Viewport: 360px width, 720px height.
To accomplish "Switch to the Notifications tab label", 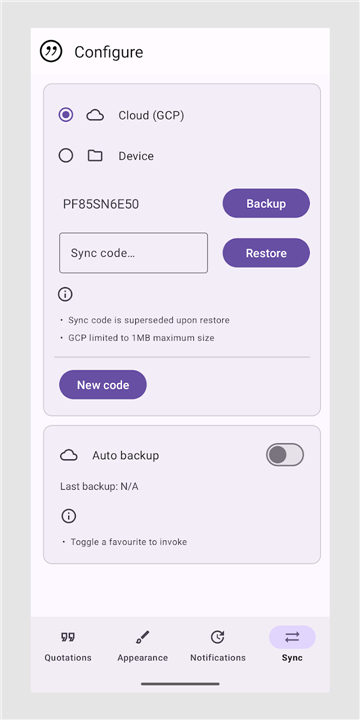I will (218, 658).
